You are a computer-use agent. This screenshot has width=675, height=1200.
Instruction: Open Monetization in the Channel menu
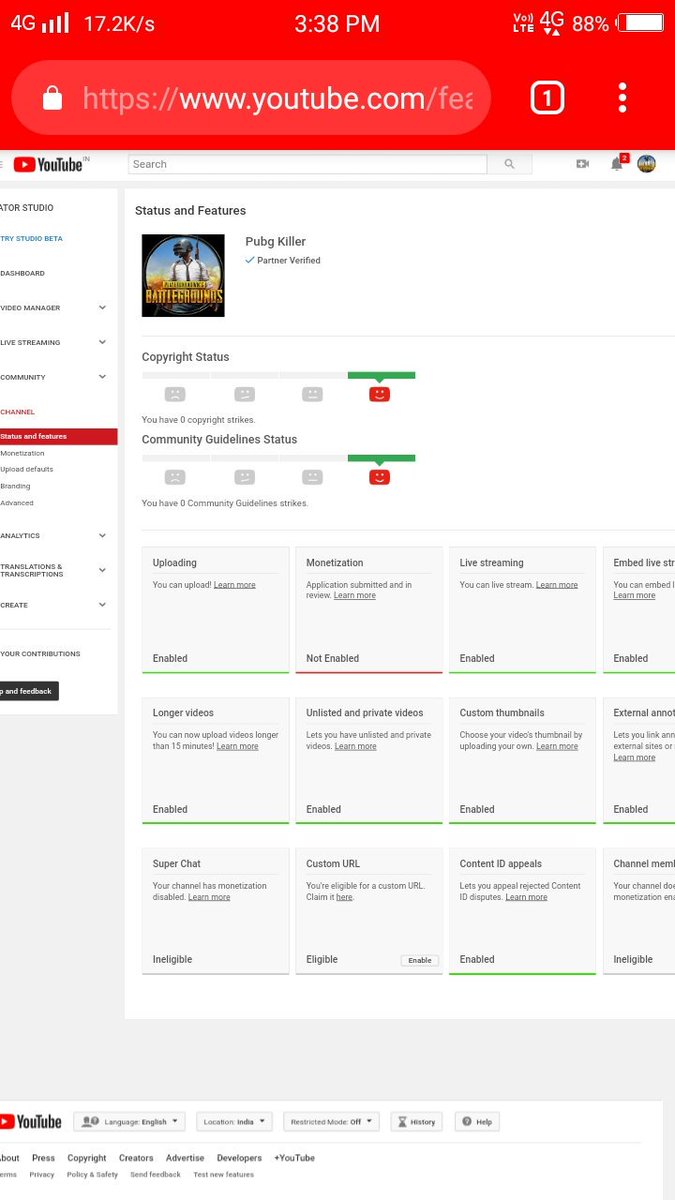click(x=22, y=453)
